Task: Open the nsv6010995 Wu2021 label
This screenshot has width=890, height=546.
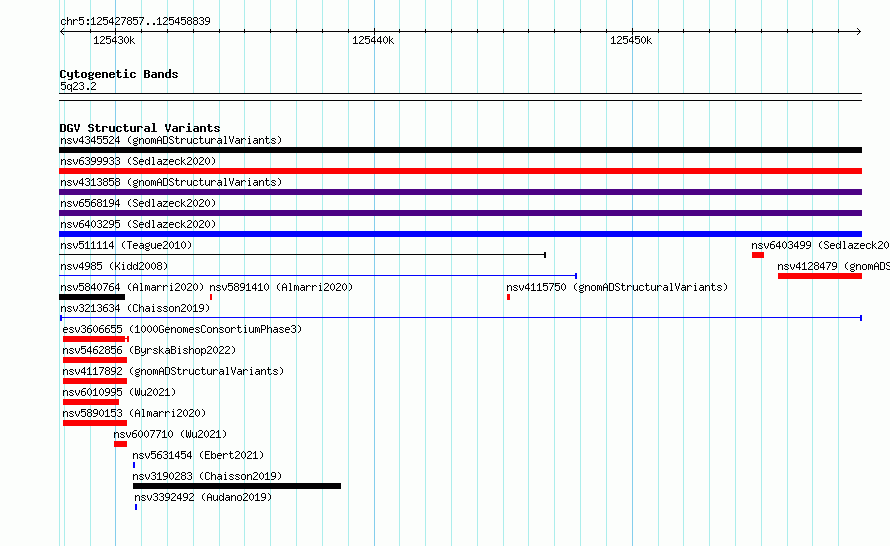Action: pyautogui.click(x=119, y=392)
